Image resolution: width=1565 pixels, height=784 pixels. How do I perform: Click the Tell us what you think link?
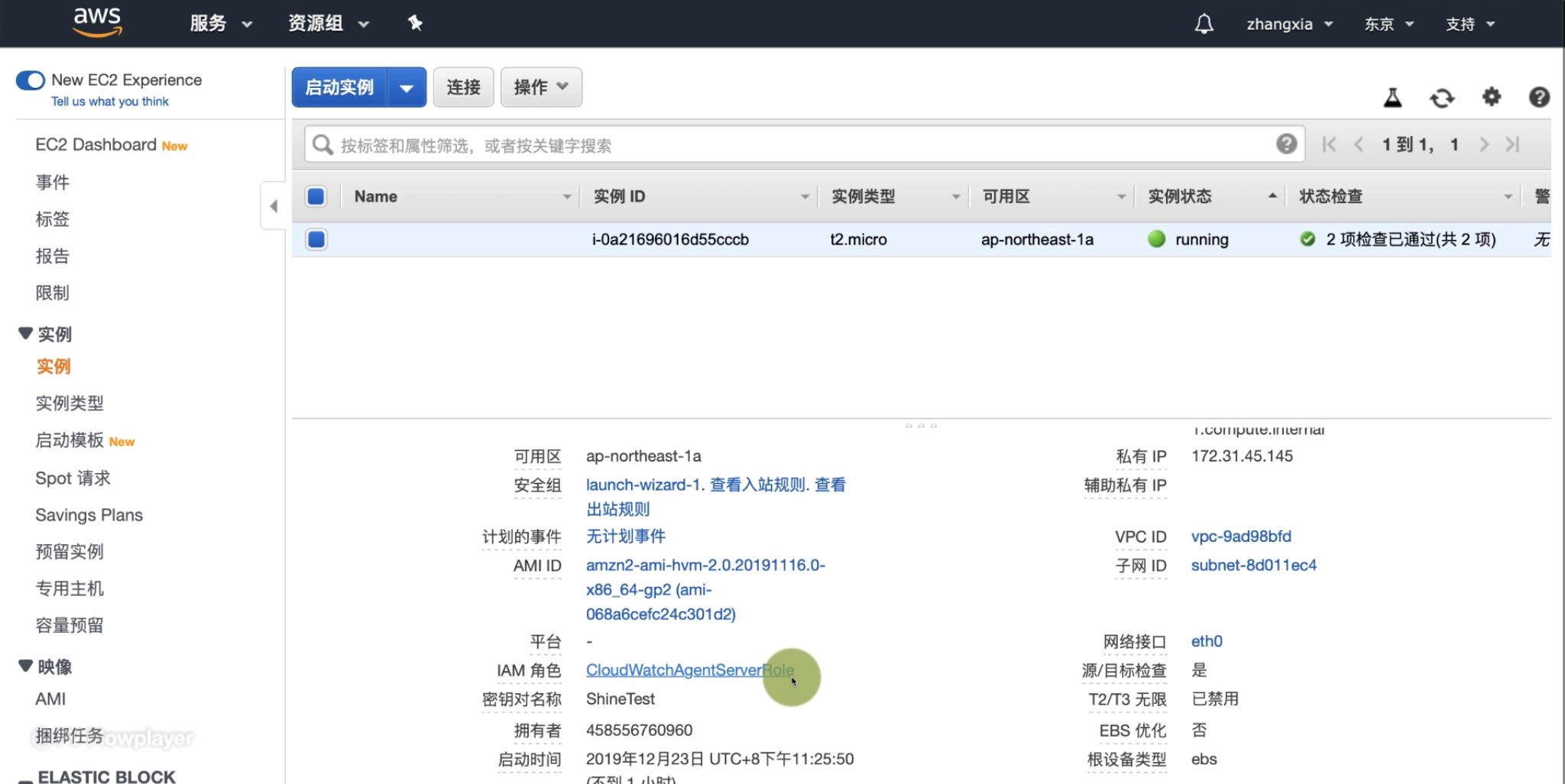coord(110,102)
